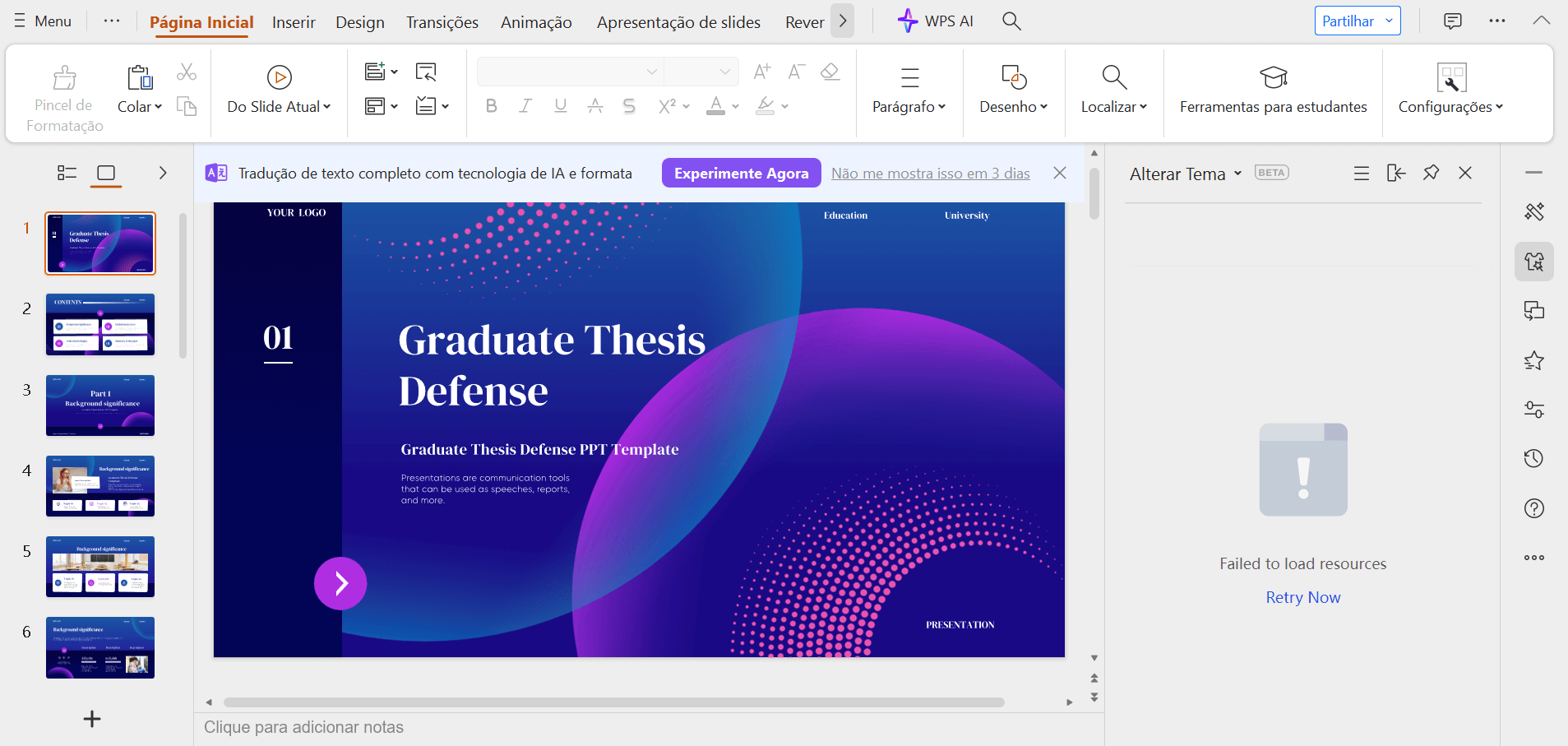This screenshot has width=1568, height=746.
Task: Toggle underline formatting
Action: 559,105
